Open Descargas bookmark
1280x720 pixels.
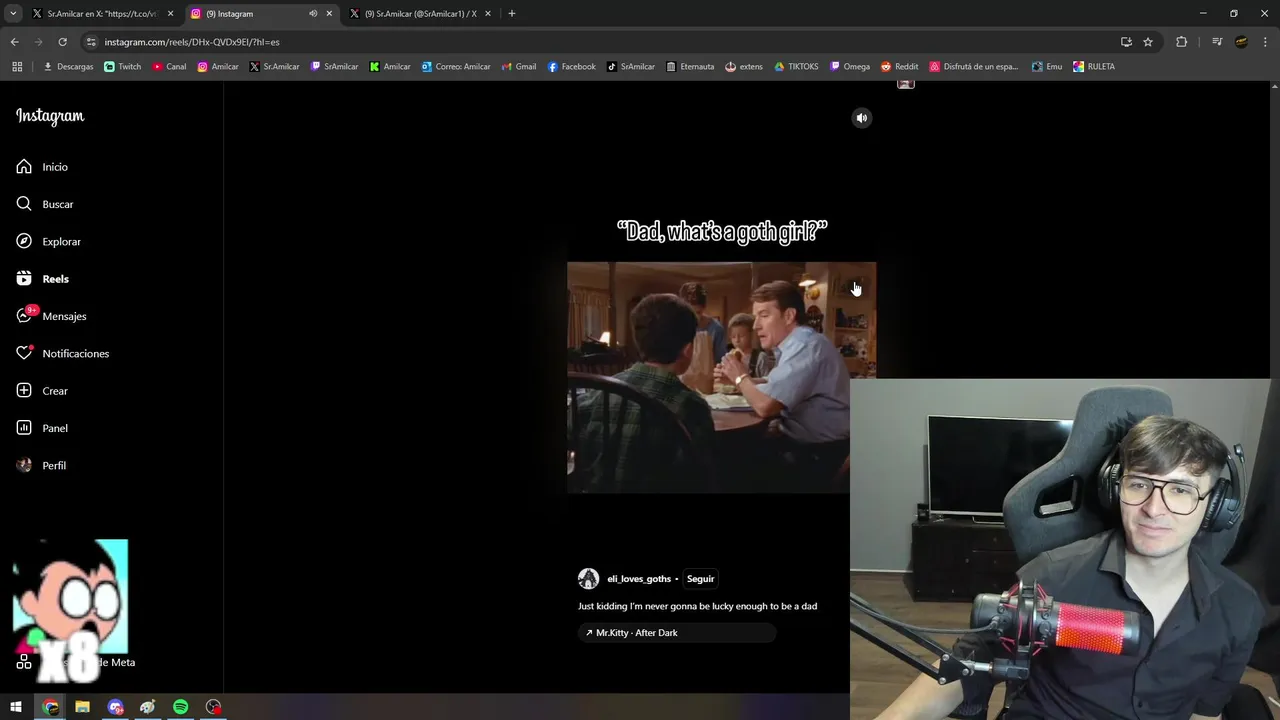click(x=68, y=67)
